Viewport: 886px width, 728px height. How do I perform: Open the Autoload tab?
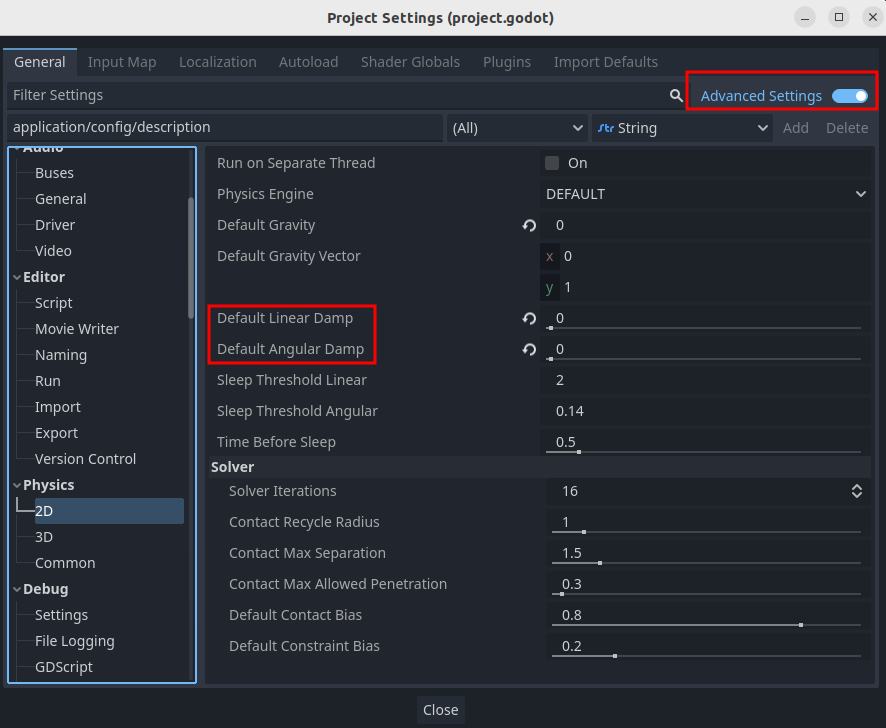(x=308, y=62)
